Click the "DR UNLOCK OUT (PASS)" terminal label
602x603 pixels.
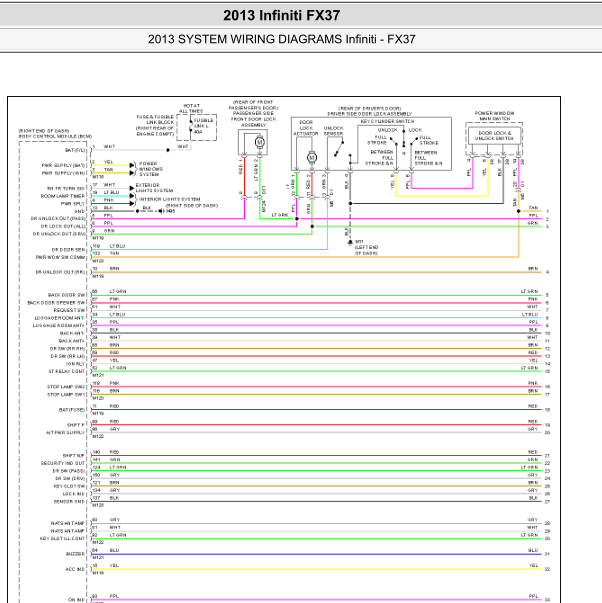coord(58,218)
